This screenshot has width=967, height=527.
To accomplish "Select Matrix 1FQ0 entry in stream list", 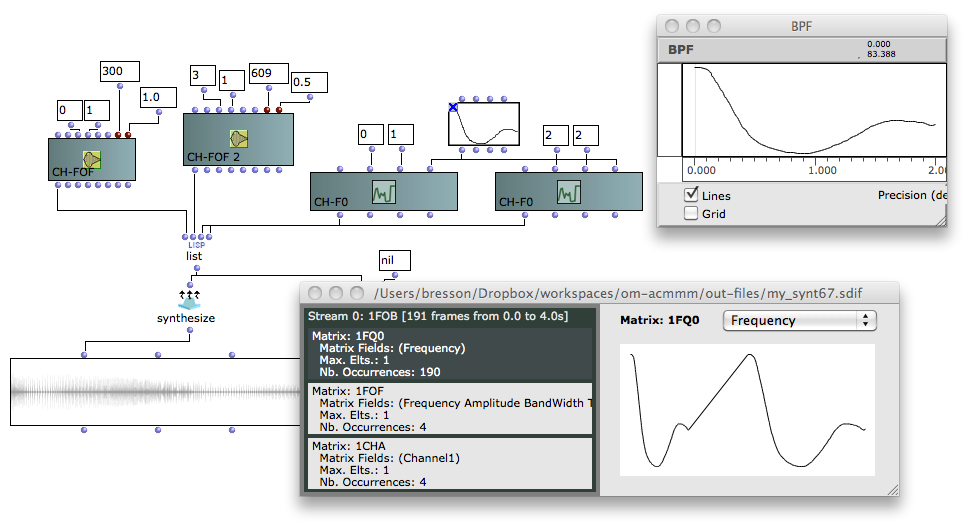I will pos(450,354).
